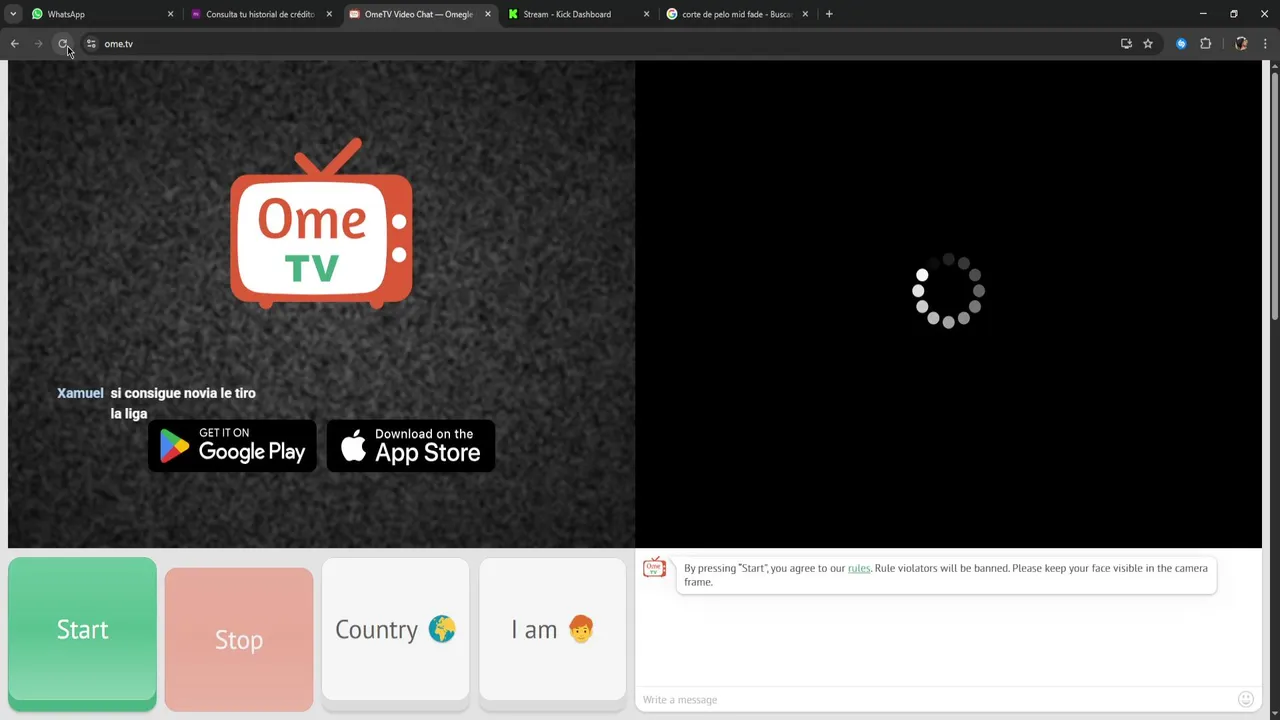The width and height of the screenshot is (1280, 720).
Task: Switch to the Stream - Kick Dashboard tab
Action: (577, 14)
